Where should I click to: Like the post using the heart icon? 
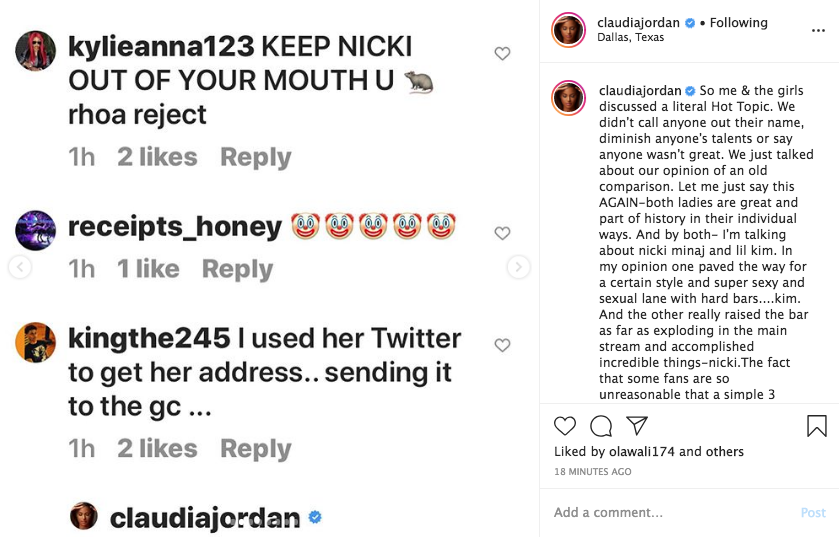pyautogui.click(x=565, y=426)
